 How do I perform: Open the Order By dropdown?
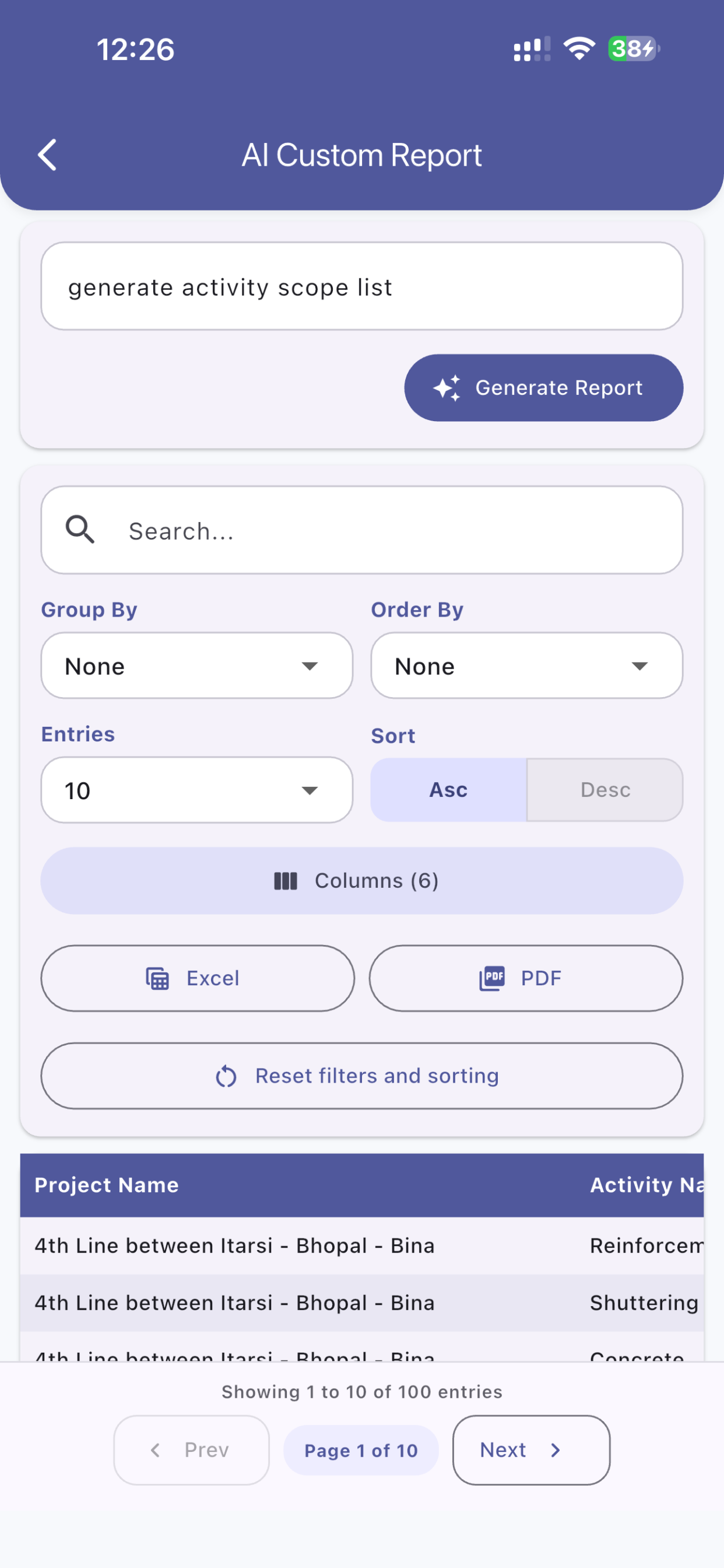tap(527, 666)
